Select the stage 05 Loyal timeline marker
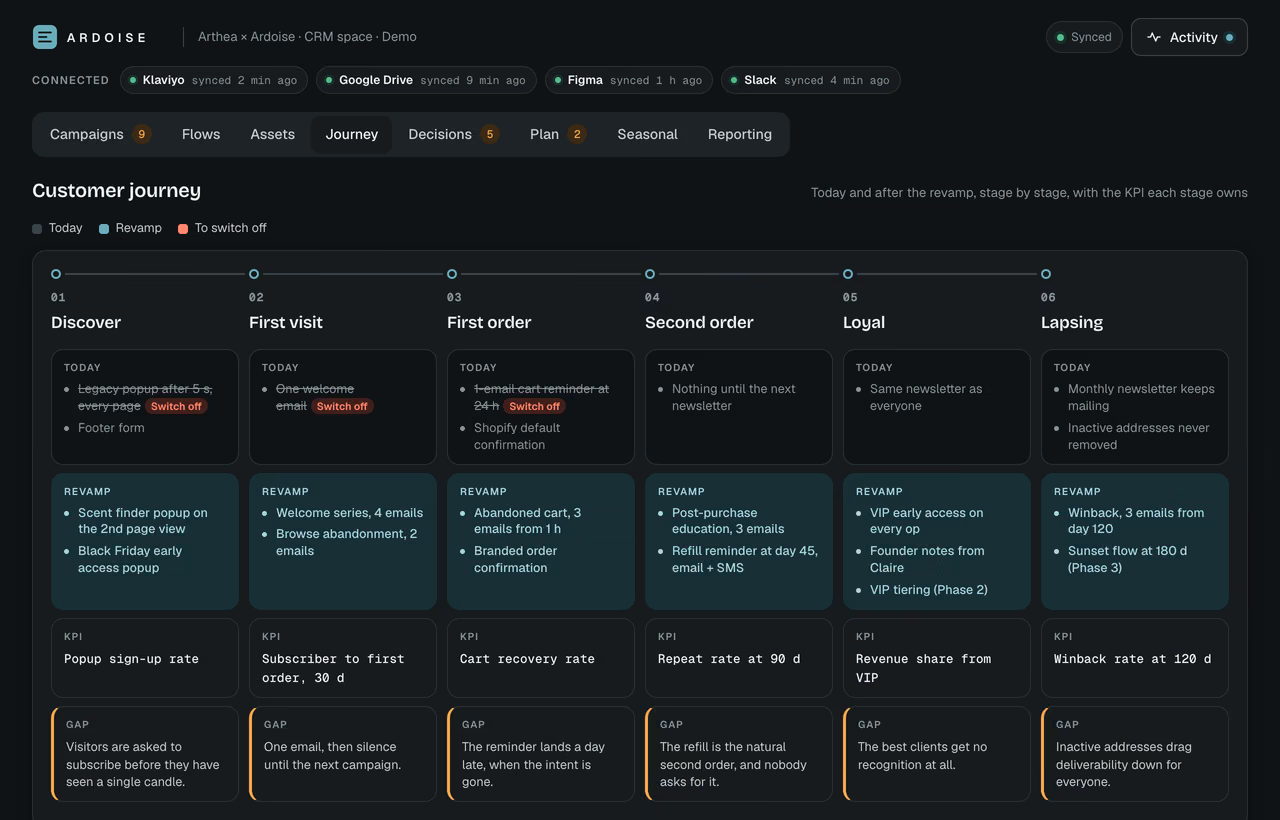1280x820 pixels. (x=848, y=274)
